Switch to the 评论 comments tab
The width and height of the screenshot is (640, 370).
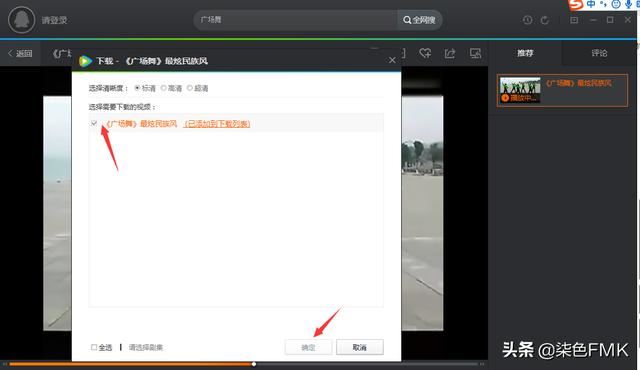click(x=599, y=53)
